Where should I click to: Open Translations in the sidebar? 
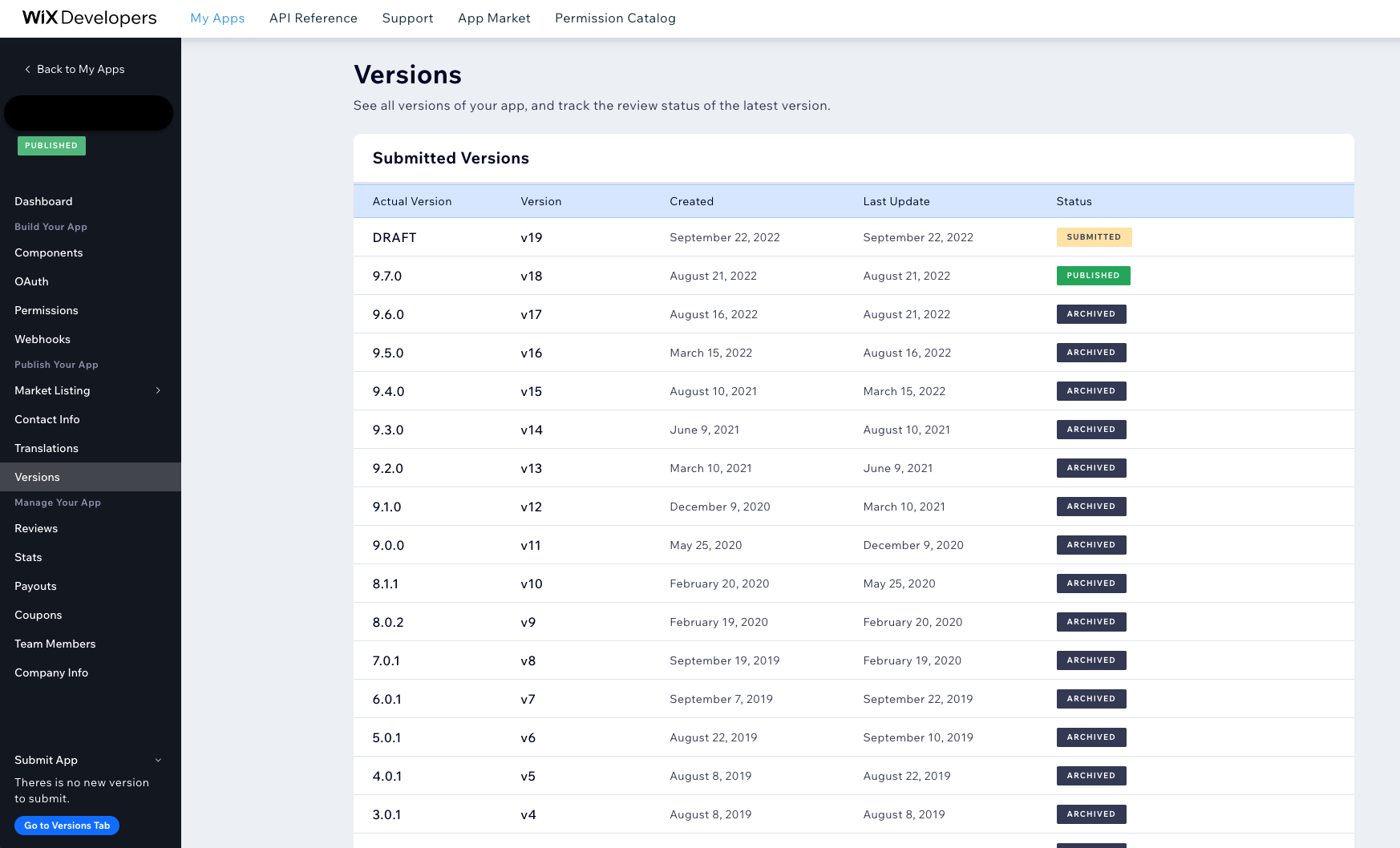tap(47, 448)
